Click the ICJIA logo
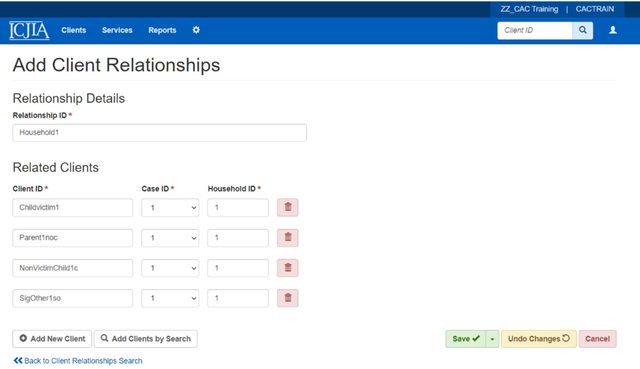 point(29,30)
